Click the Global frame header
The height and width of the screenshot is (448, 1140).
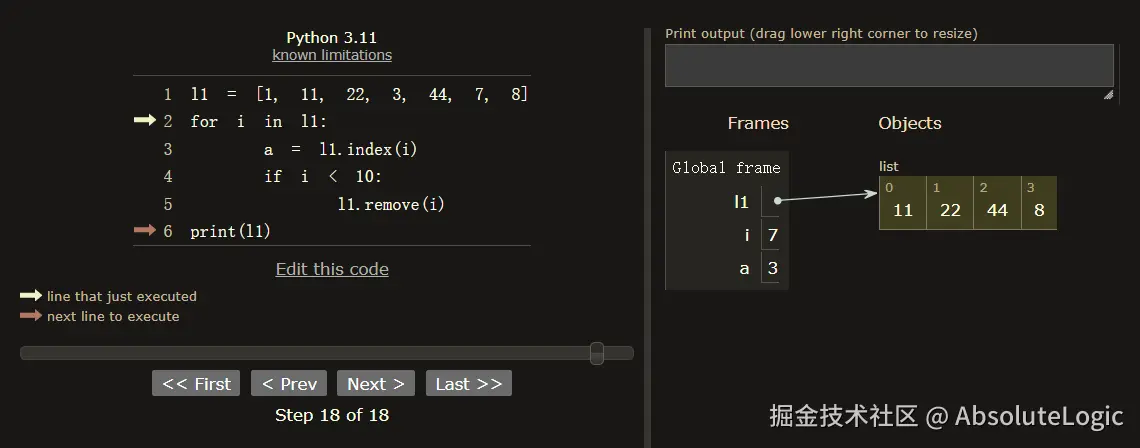tap(726, 168)
